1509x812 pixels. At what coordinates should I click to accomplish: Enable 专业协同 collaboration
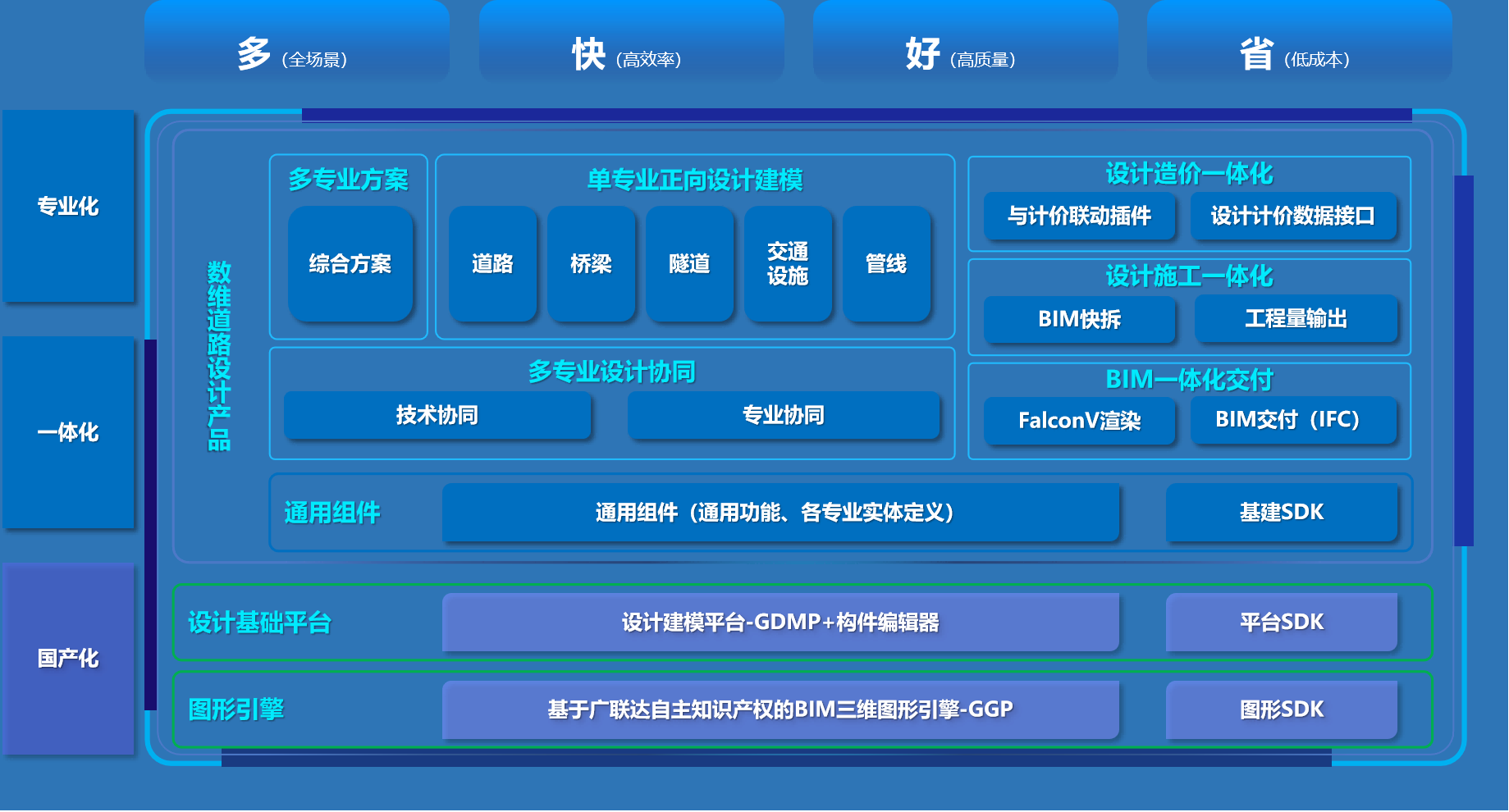tap(783, 416)
